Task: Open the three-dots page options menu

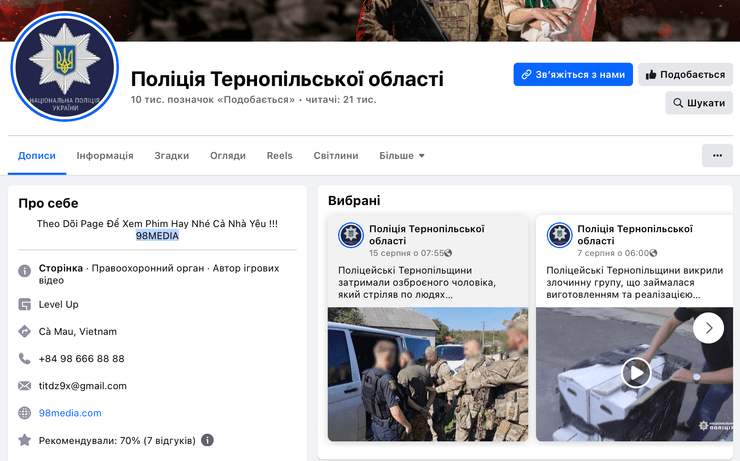Action: pos(717,155)
